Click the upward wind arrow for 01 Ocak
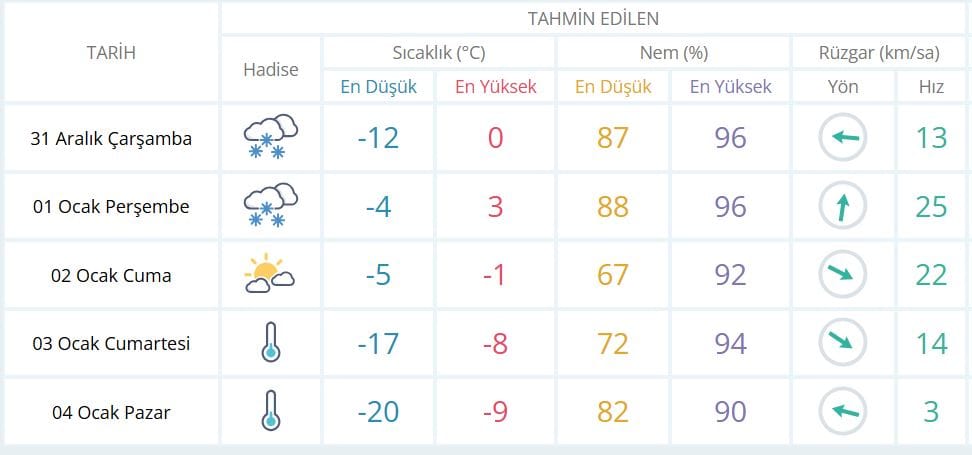The height and width of the screenshot is (455, 972). pos(843,206)
